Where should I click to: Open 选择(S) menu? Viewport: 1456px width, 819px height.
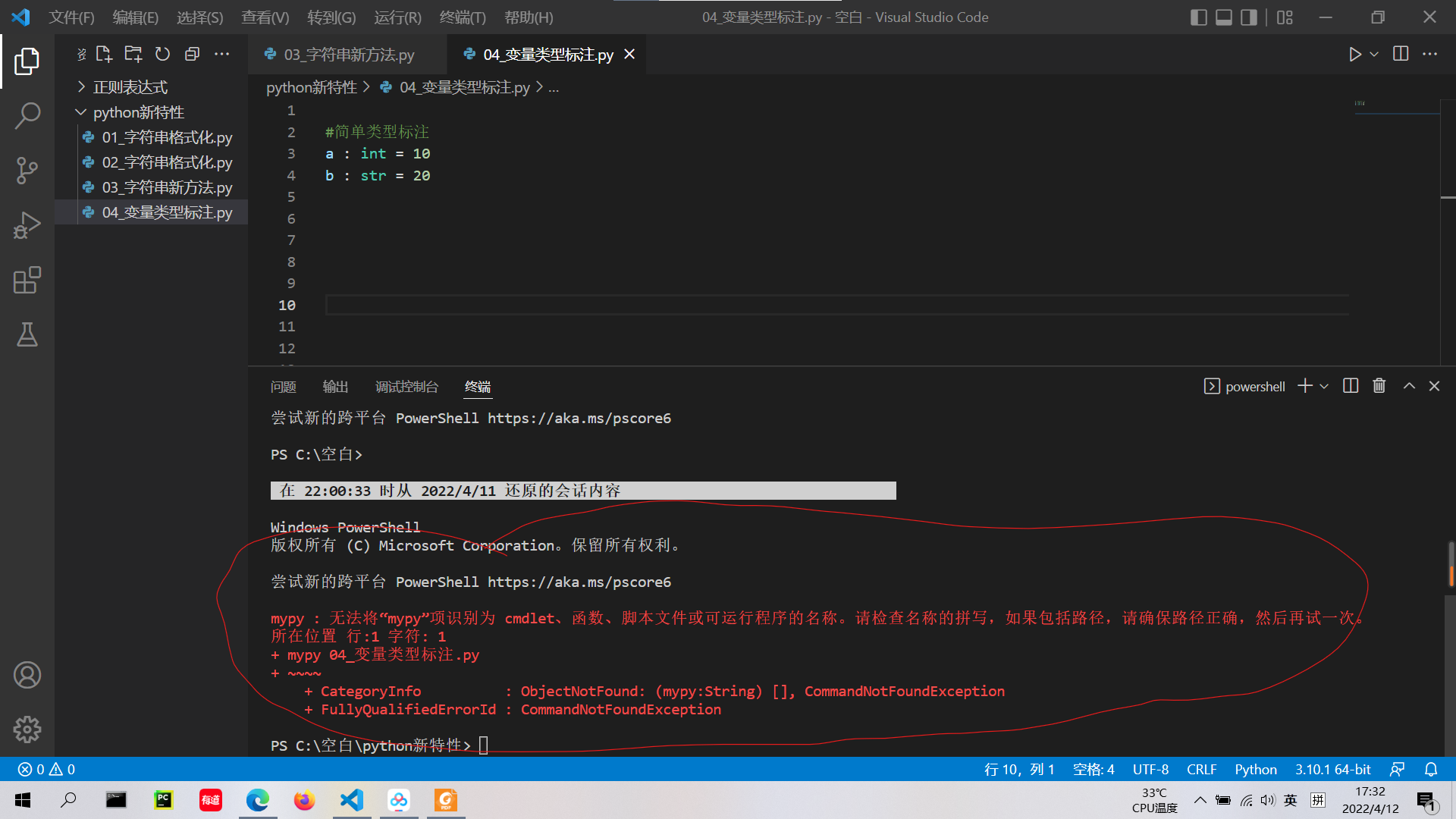[200, 17]
